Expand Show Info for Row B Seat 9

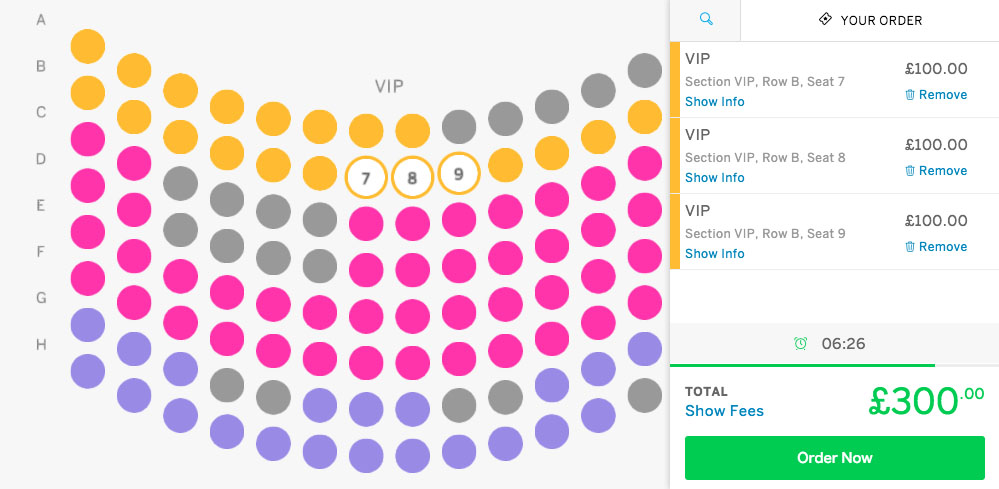[714, 253]
